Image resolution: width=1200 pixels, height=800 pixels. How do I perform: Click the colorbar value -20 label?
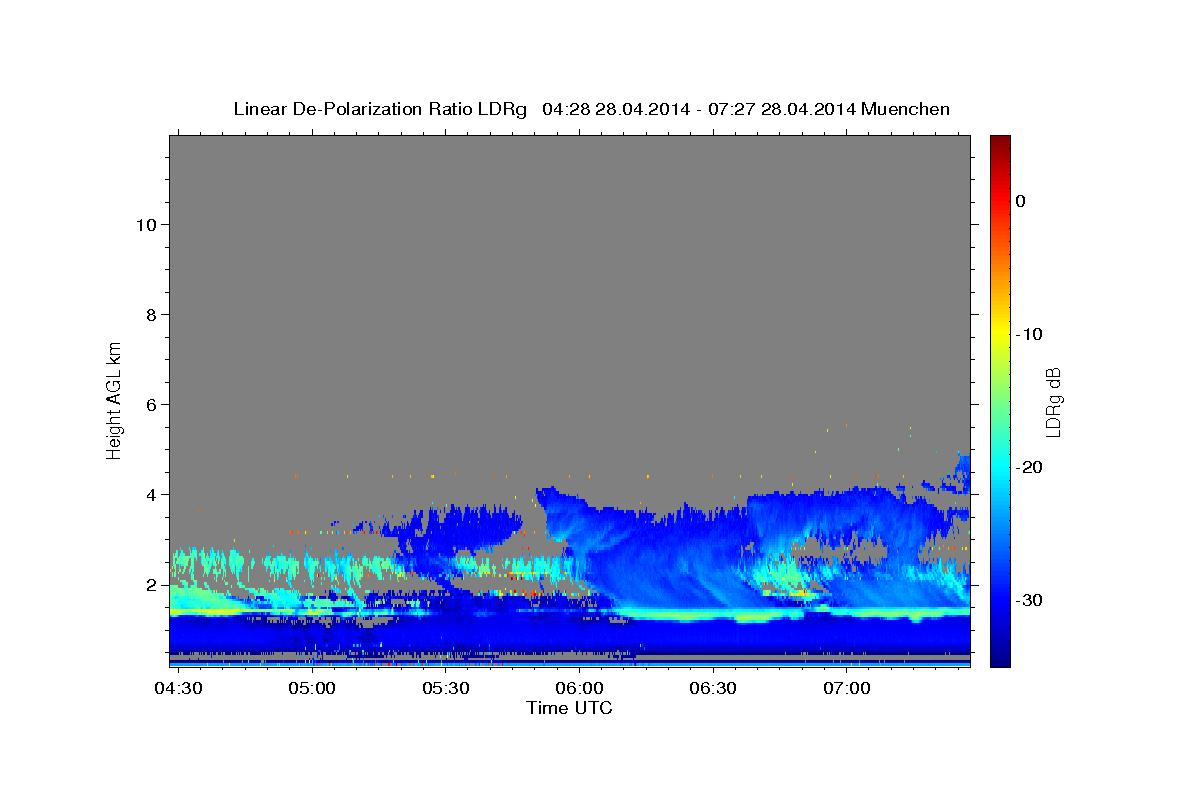(x=1030, y=467)
